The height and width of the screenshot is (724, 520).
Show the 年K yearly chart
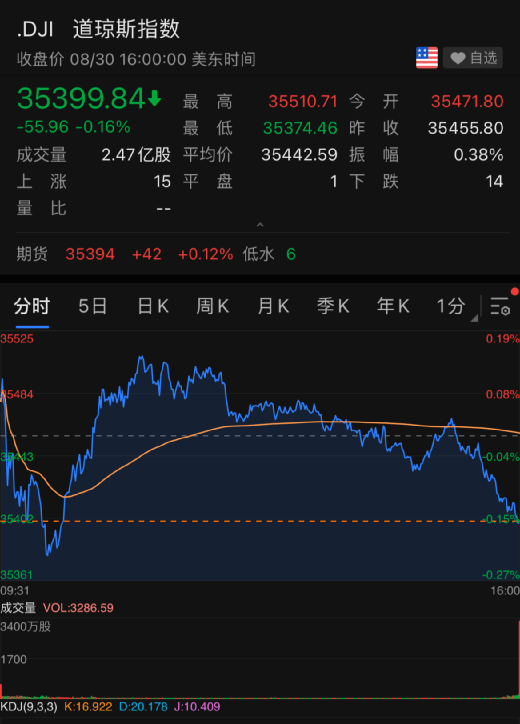point(393,306)
